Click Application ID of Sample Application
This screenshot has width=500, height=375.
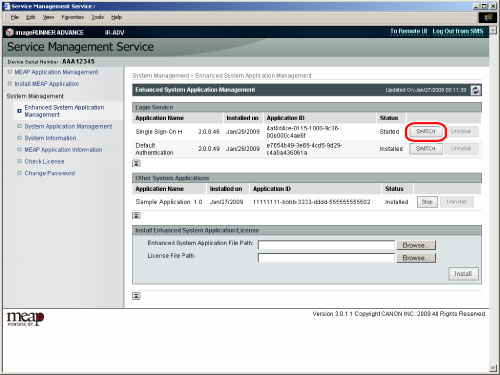tap(311, 202)
